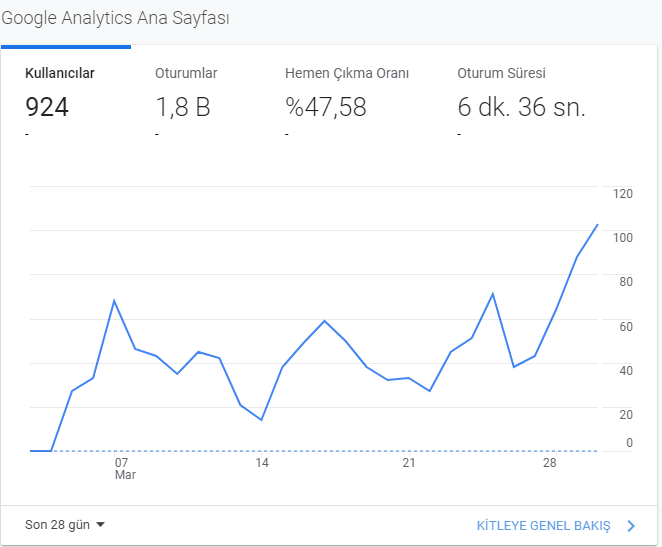Click the 120 y-axis label
Image resolution: width=662 pixels, height=547 pixels.
point(623,194)
